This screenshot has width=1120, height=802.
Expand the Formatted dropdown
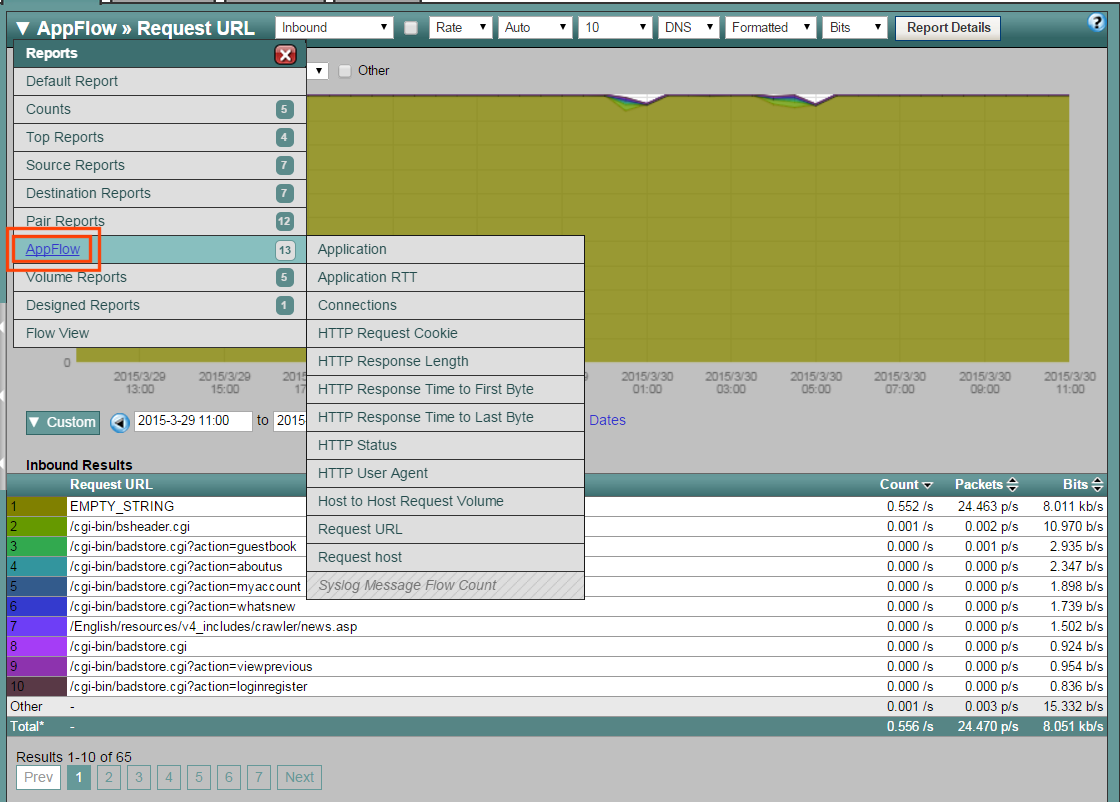(x=771, y=28)
